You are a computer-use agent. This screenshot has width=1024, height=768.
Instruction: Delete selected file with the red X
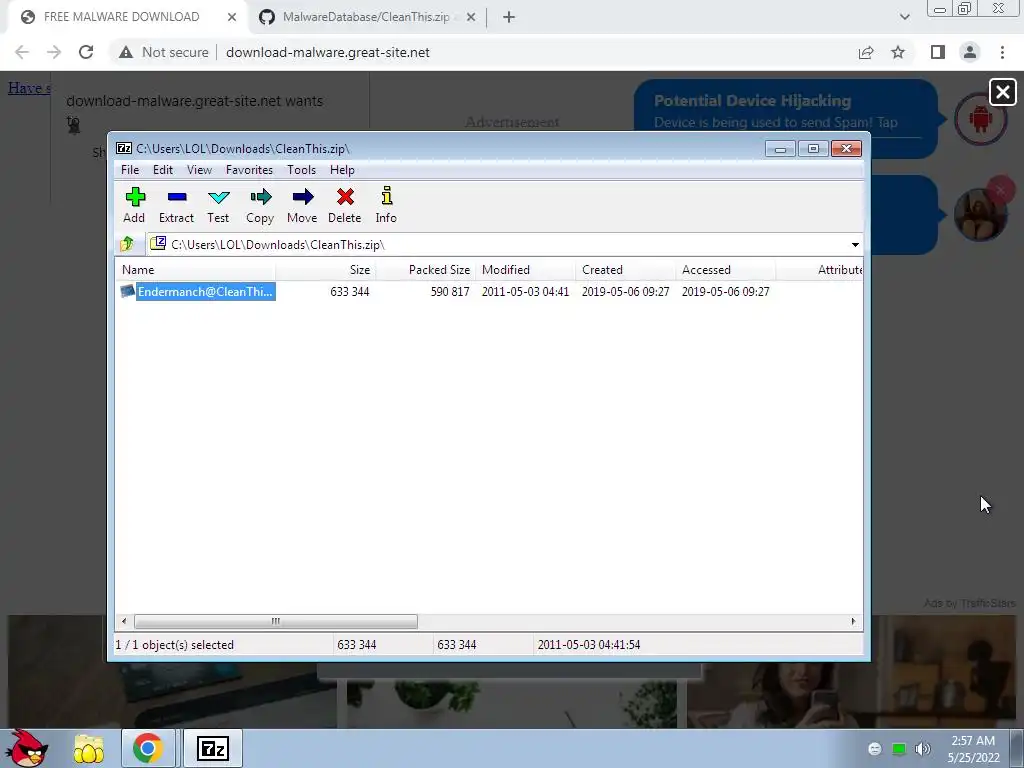pos(345,205)
